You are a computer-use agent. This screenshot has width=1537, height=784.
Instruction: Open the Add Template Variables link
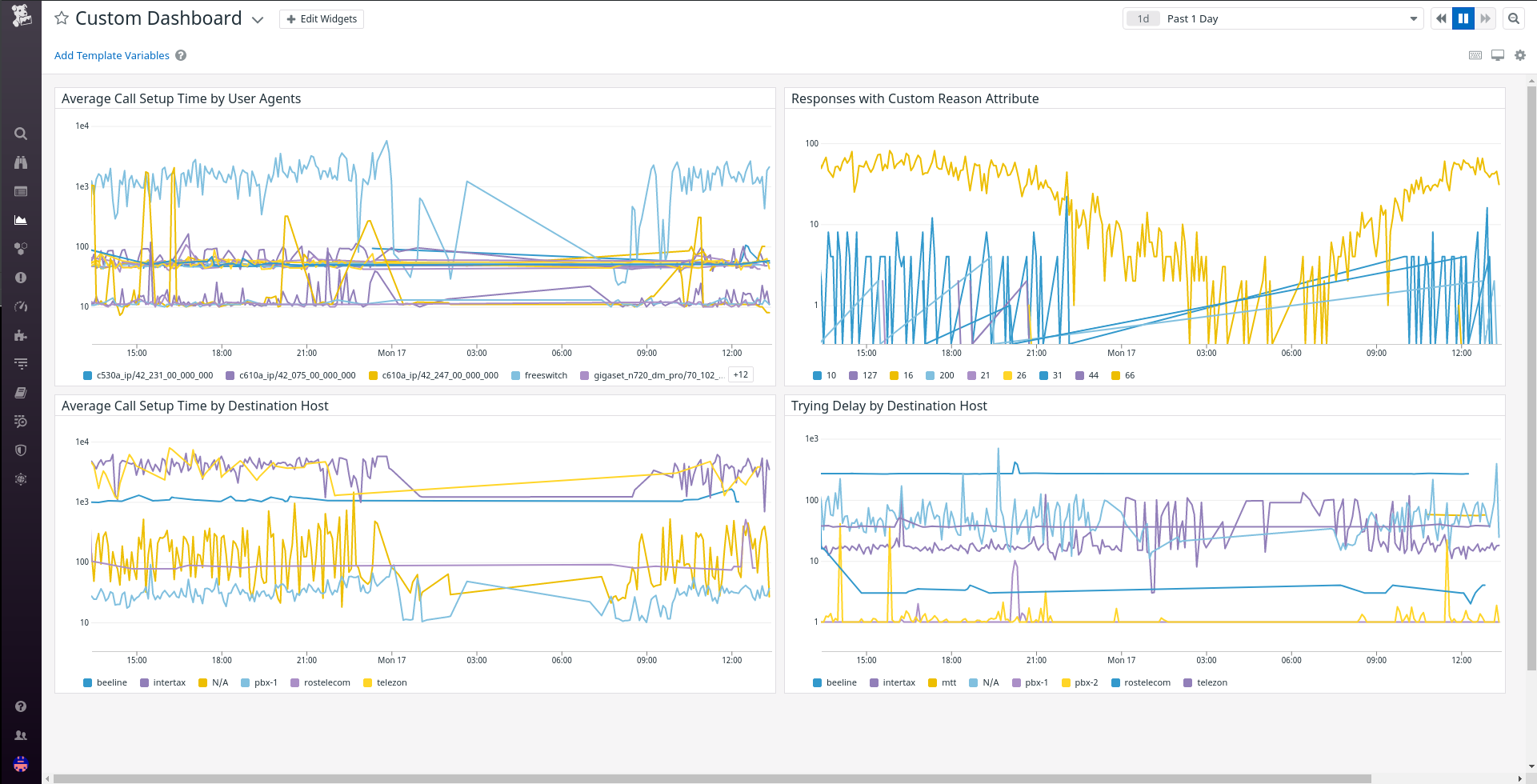111,55
